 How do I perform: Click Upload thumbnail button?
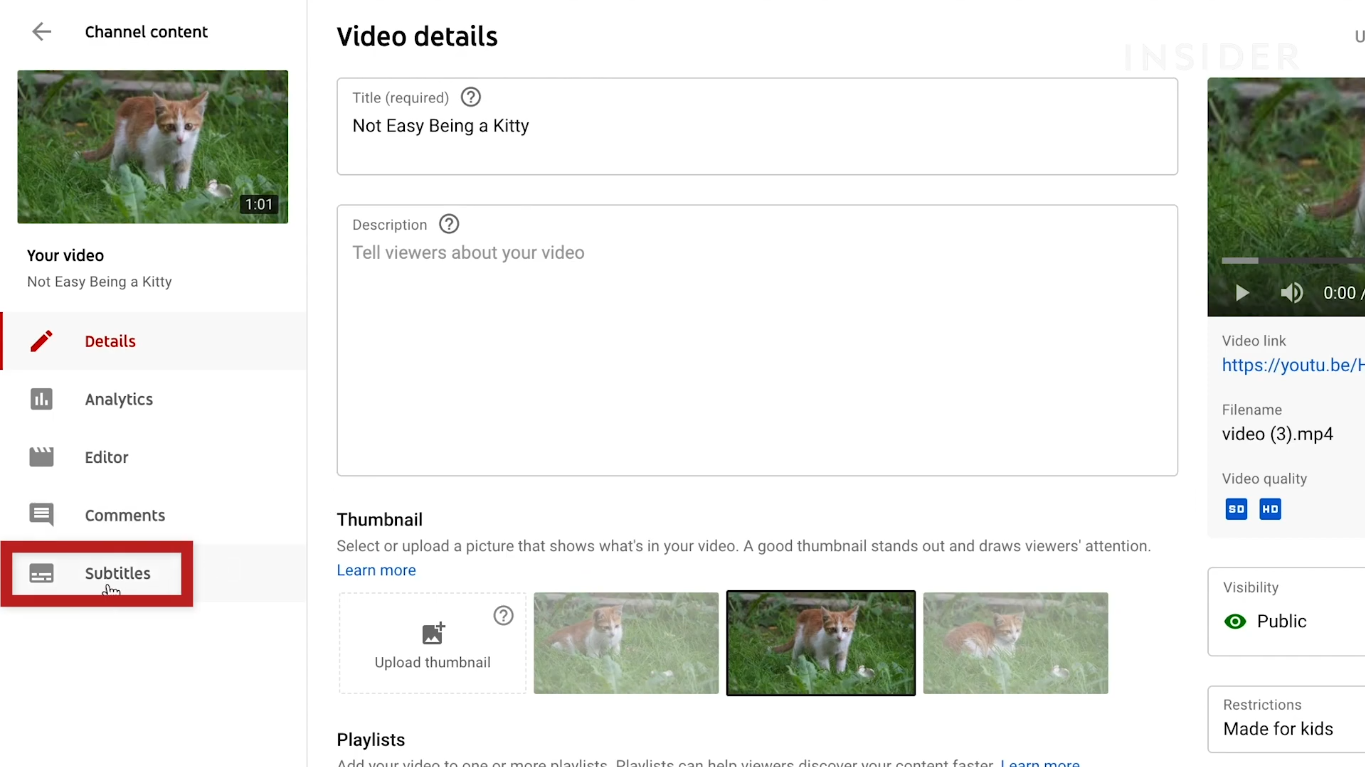[432, 643]
